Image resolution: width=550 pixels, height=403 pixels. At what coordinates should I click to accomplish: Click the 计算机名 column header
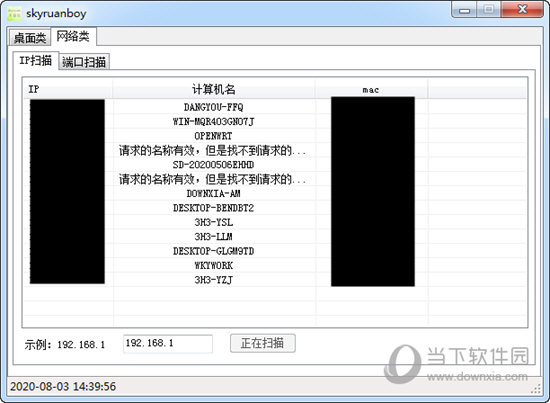point(214,89)
